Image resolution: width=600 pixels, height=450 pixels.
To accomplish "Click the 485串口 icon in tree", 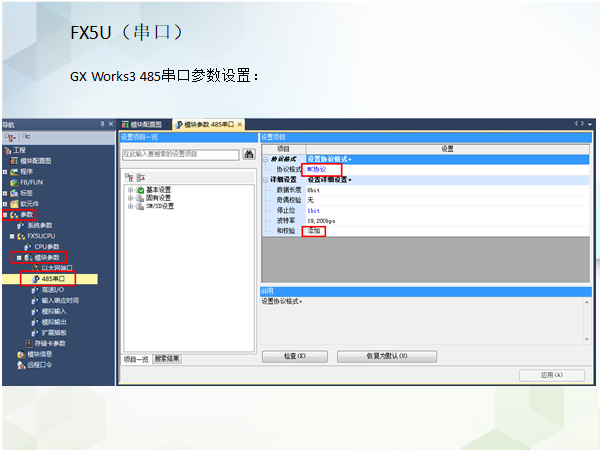I will click(x=36, y=279).
